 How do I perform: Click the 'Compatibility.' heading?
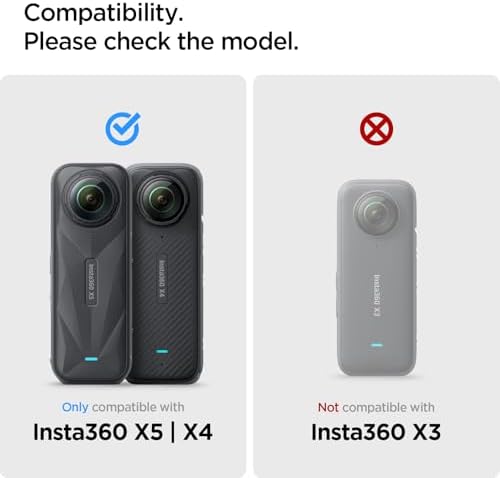(104, 13)
